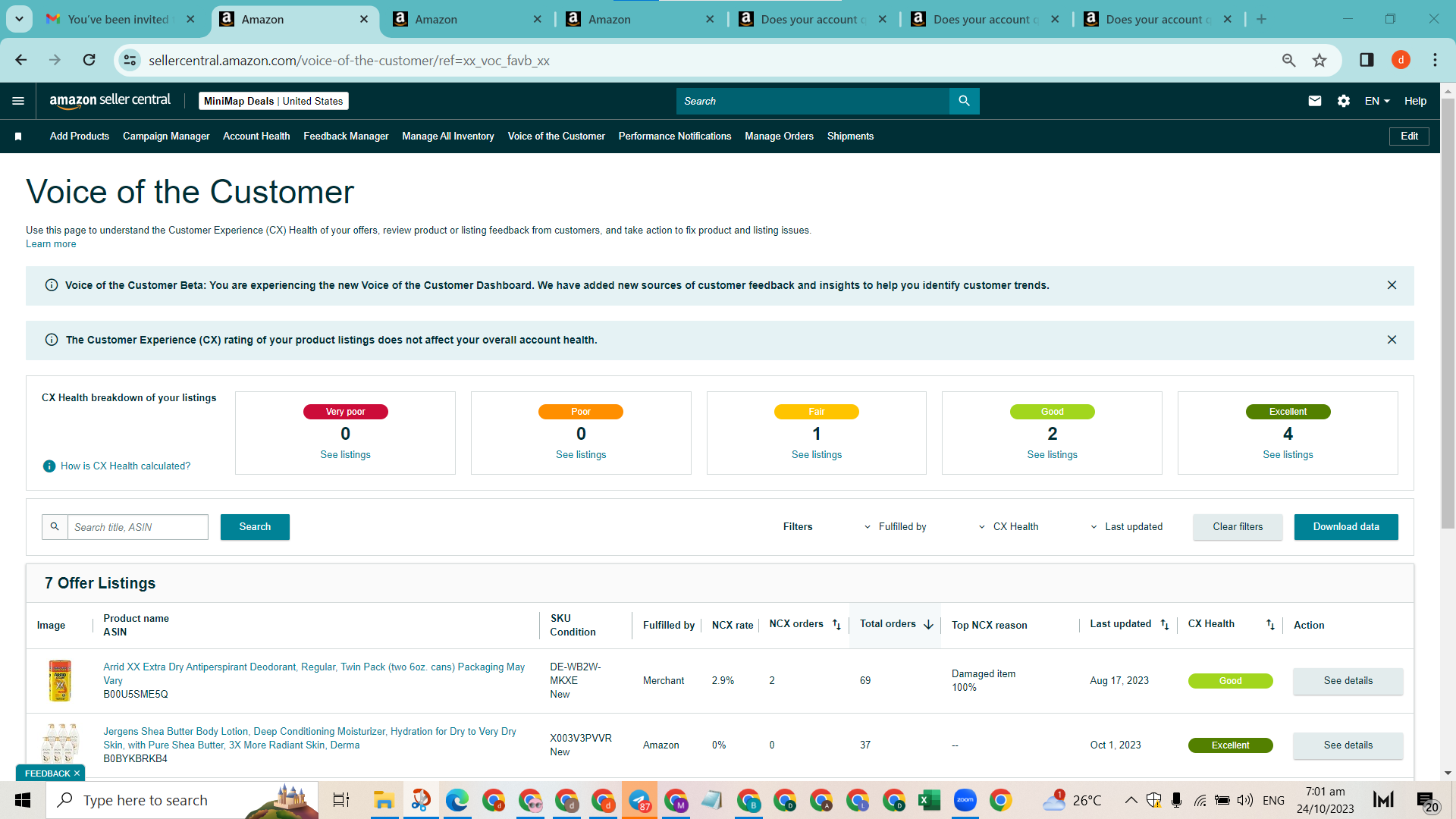
Task: Sort by Last updated column arrows
Action: click(1165, 625)
